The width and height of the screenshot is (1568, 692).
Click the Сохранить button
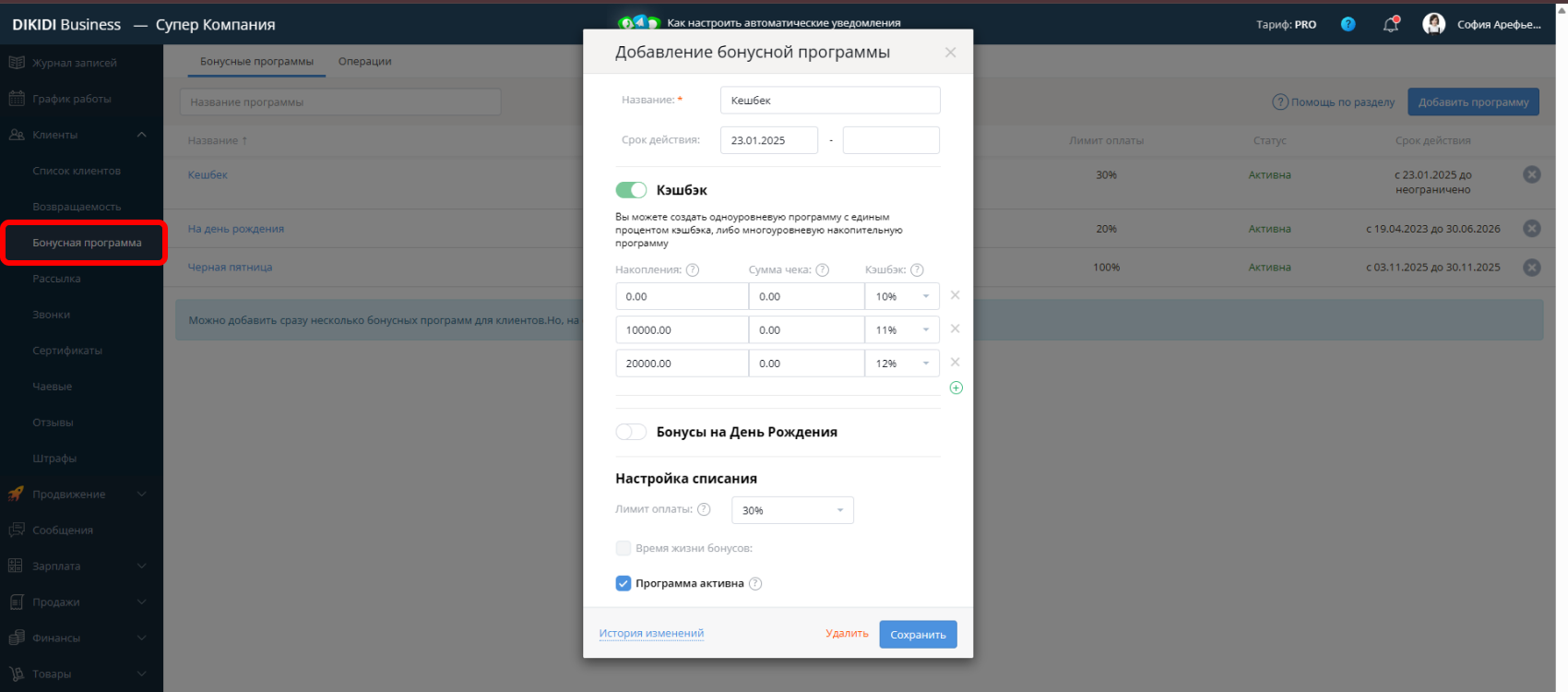918,635
